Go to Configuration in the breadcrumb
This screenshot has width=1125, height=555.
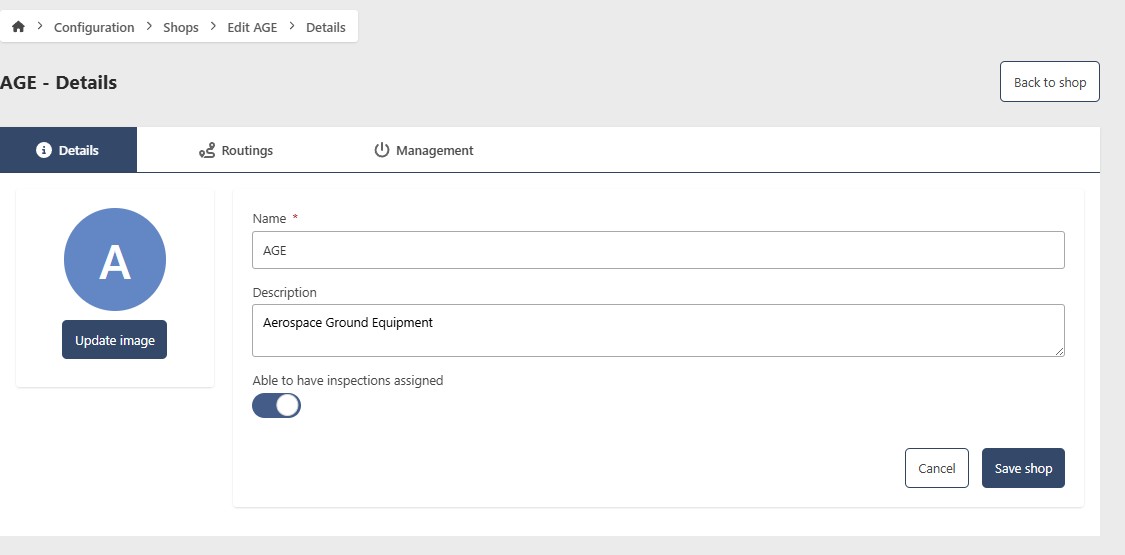pyautogui.click(x=94, y=27)
